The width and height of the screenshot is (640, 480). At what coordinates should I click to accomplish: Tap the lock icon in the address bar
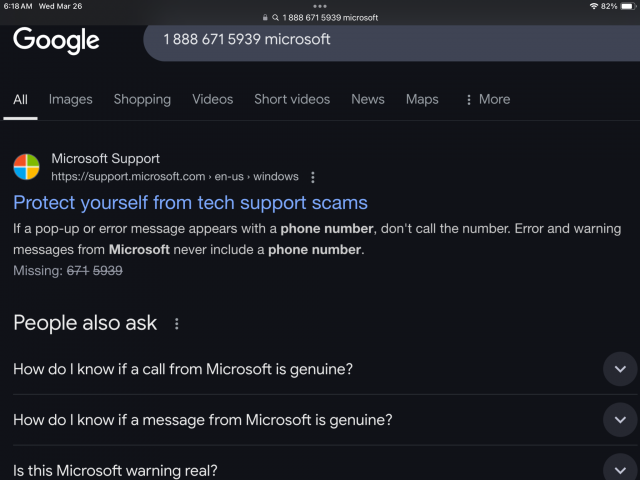[x=265, y=18]
